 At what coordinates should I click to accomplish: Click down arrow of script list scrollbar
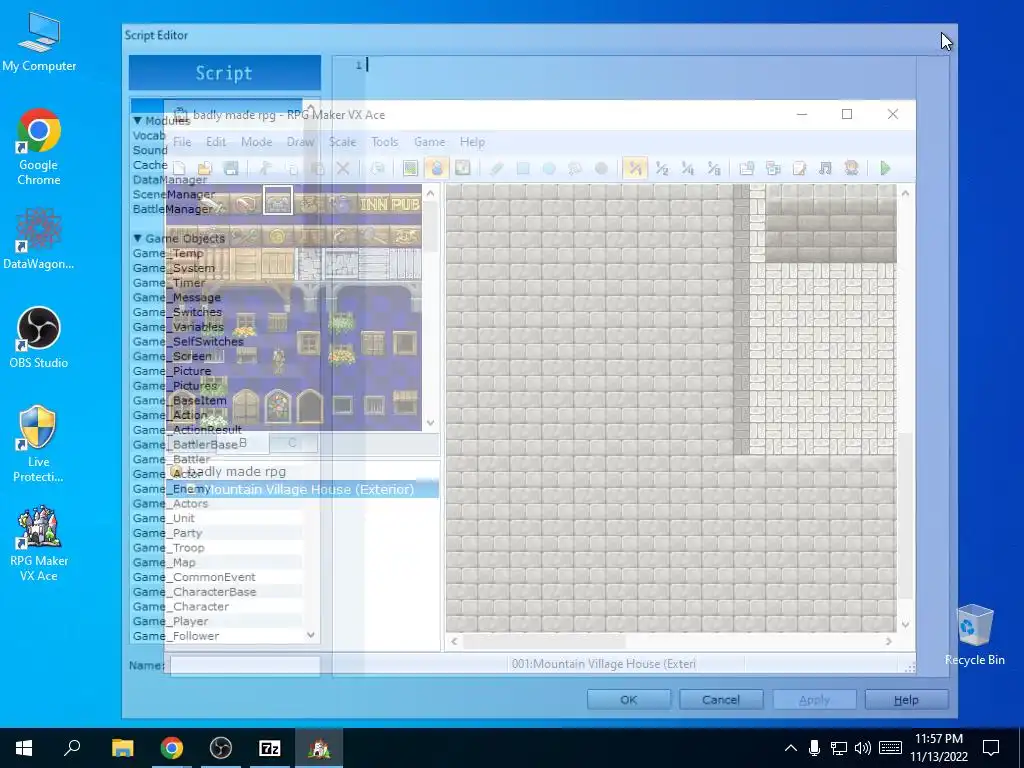[x=311, y=635]
